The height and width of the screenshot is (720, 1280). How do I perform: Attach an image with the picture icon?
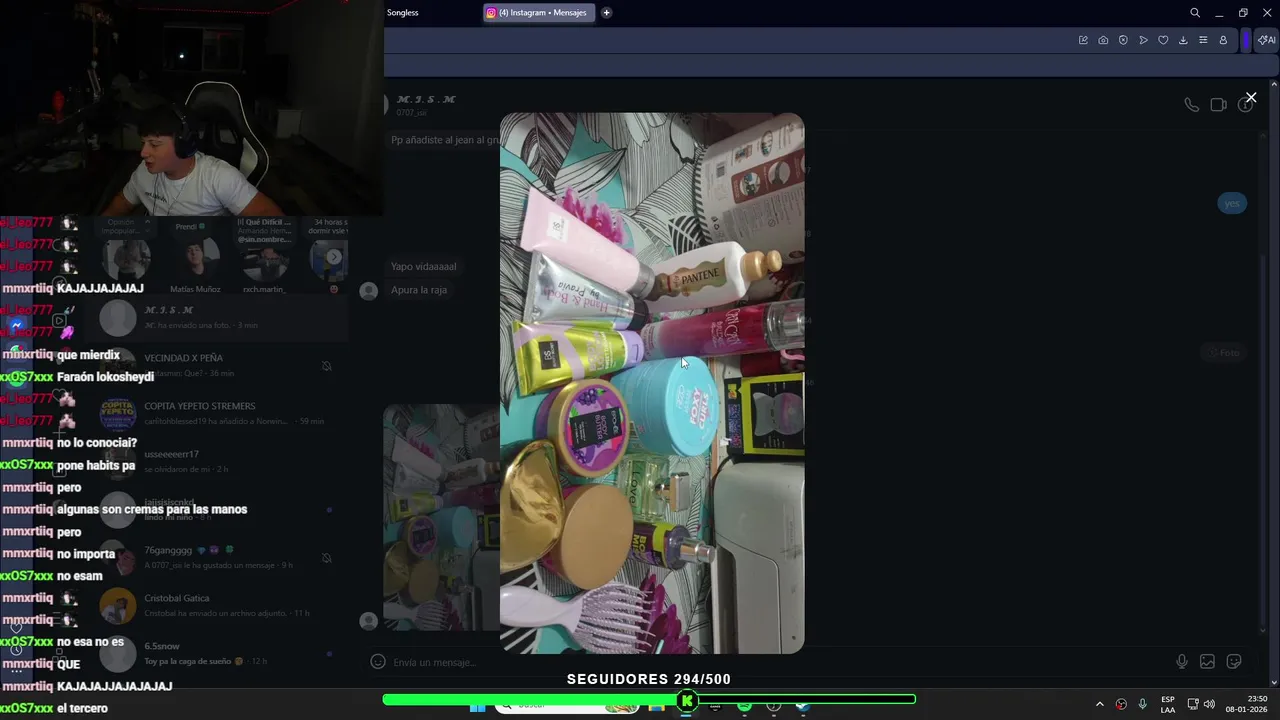(x=1207, y=661)
